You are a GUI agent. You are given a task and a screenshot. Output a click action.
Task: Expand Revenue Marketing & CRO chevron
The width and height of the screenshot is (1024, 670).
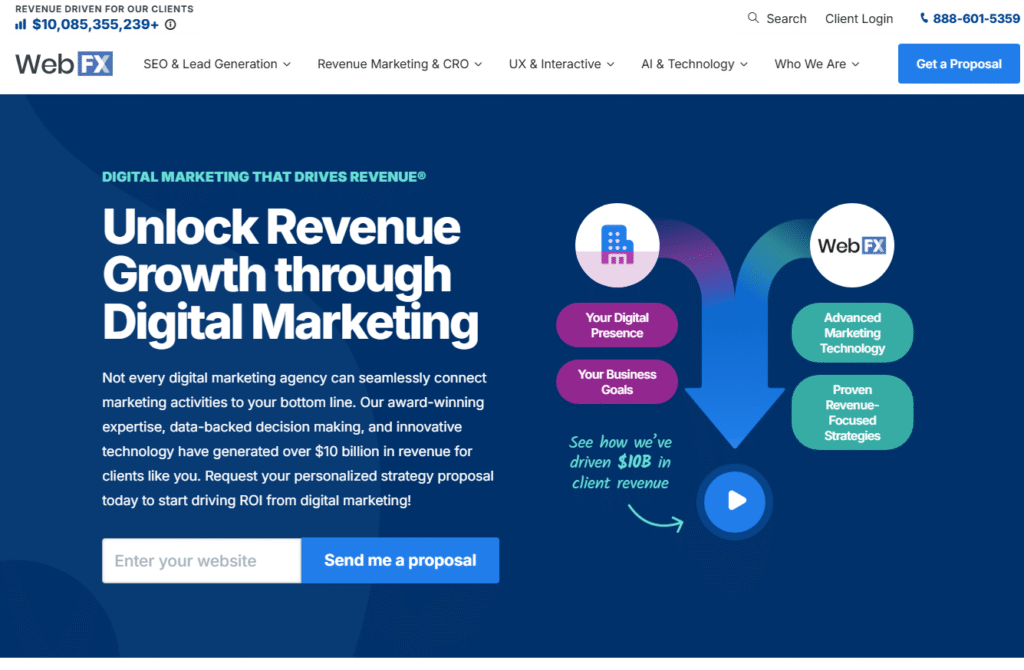pos(478,65)
